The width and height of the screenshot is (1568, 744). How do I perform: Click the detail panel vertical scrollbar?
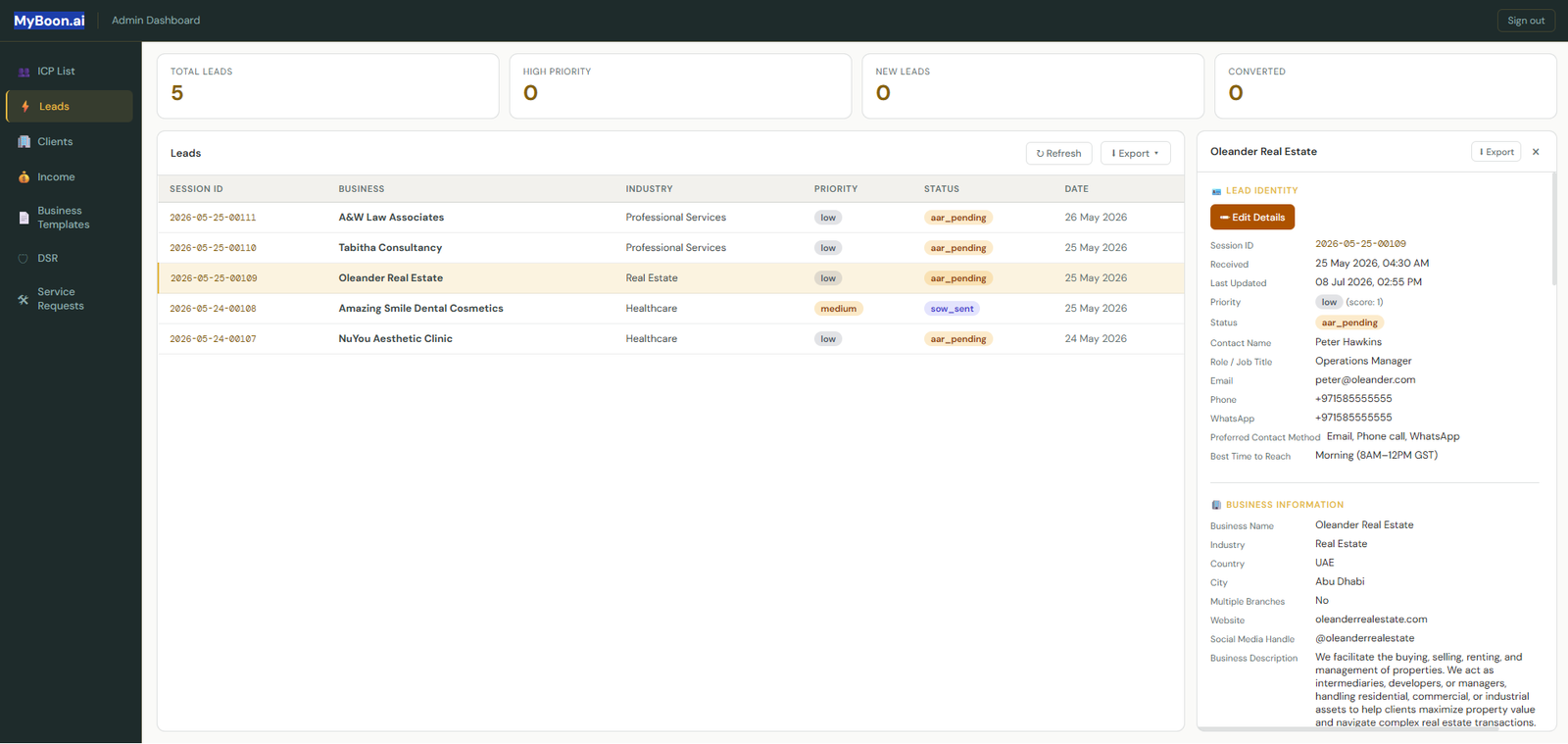point(1554,229)
